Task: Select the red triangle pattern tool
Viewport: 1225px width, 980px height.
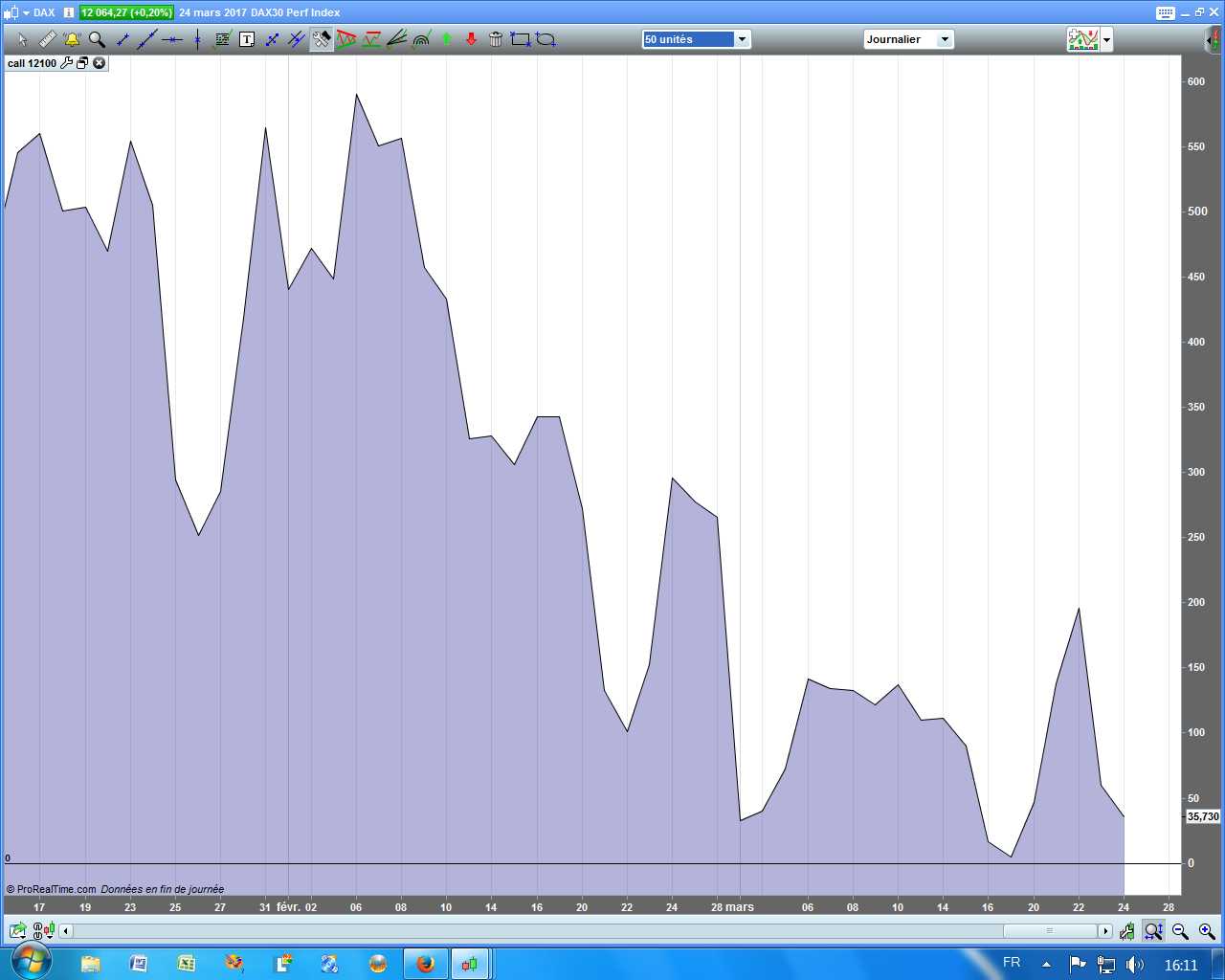Action: point(346,39)
